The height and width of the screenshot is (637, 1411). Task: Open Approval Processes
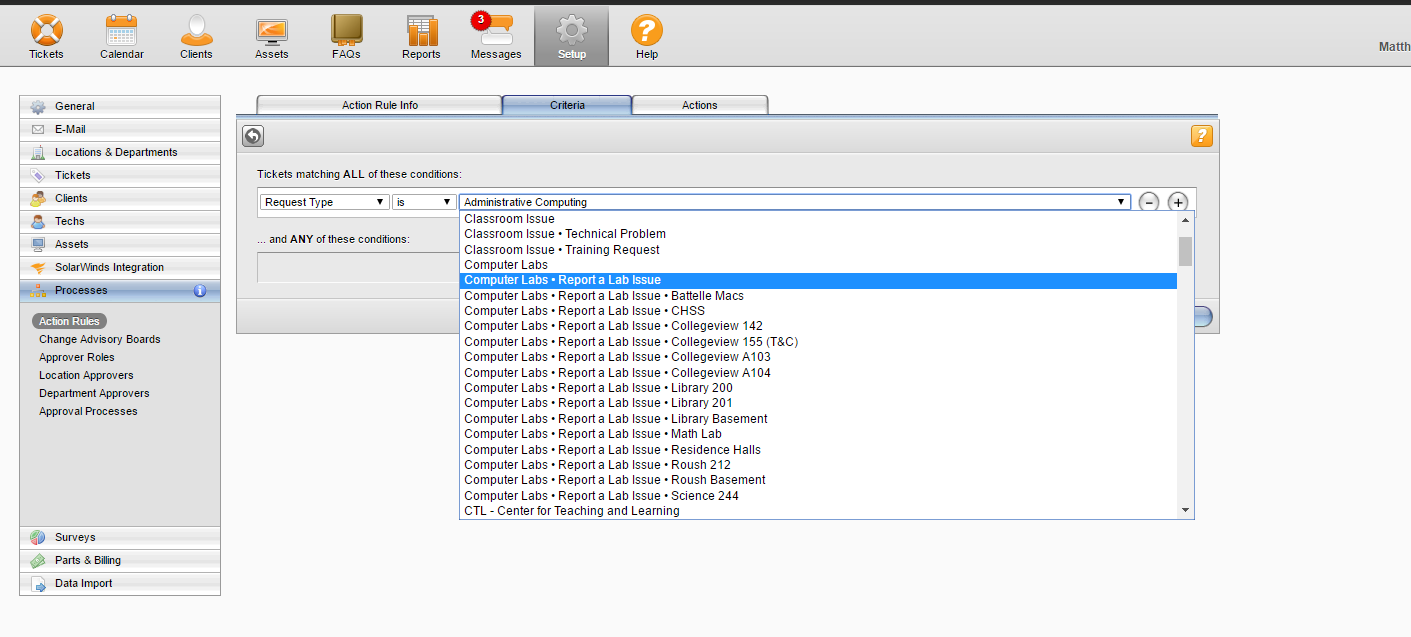click(x=88, y=411)
